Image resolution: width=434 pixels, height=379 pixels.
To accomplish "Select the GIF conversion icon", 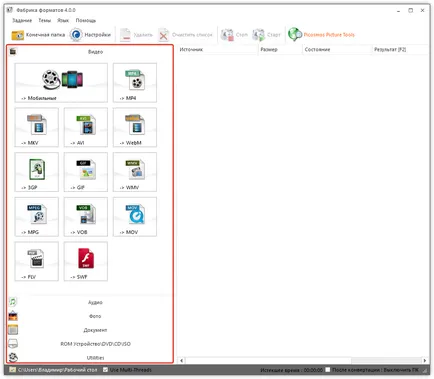I will 86,172.
